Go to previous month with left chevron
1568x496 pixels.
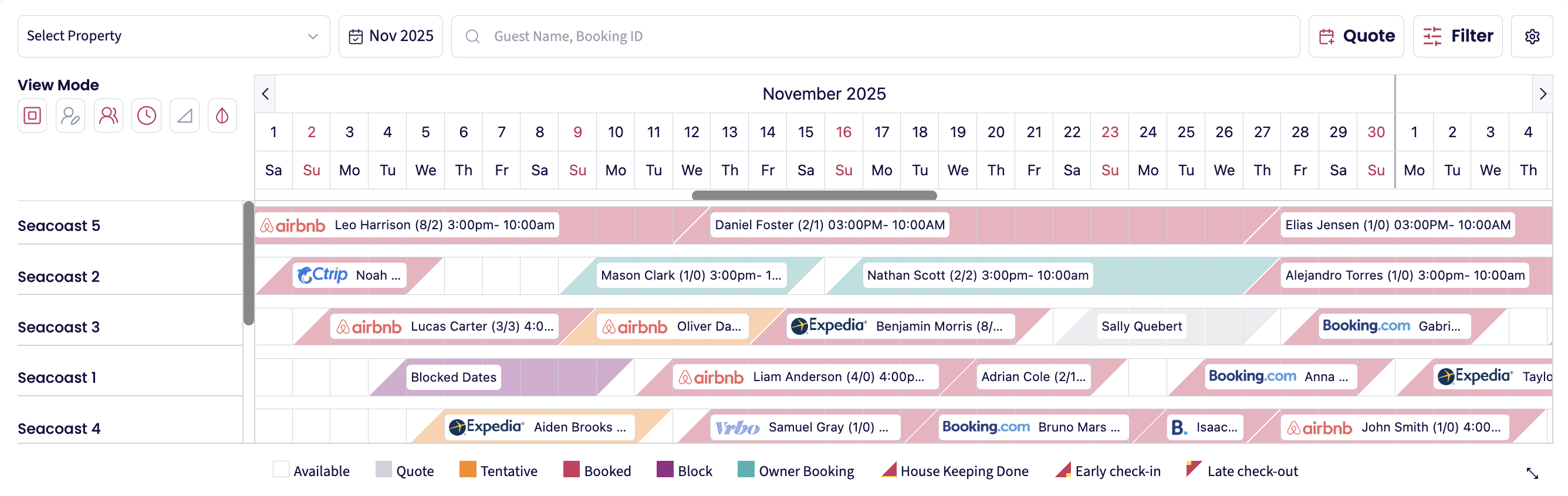pos(265,94)
